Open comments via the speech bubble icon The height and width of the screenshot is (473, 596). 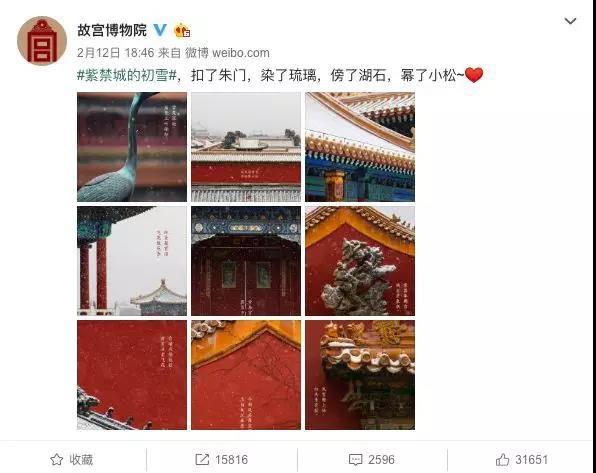[355, 460]
